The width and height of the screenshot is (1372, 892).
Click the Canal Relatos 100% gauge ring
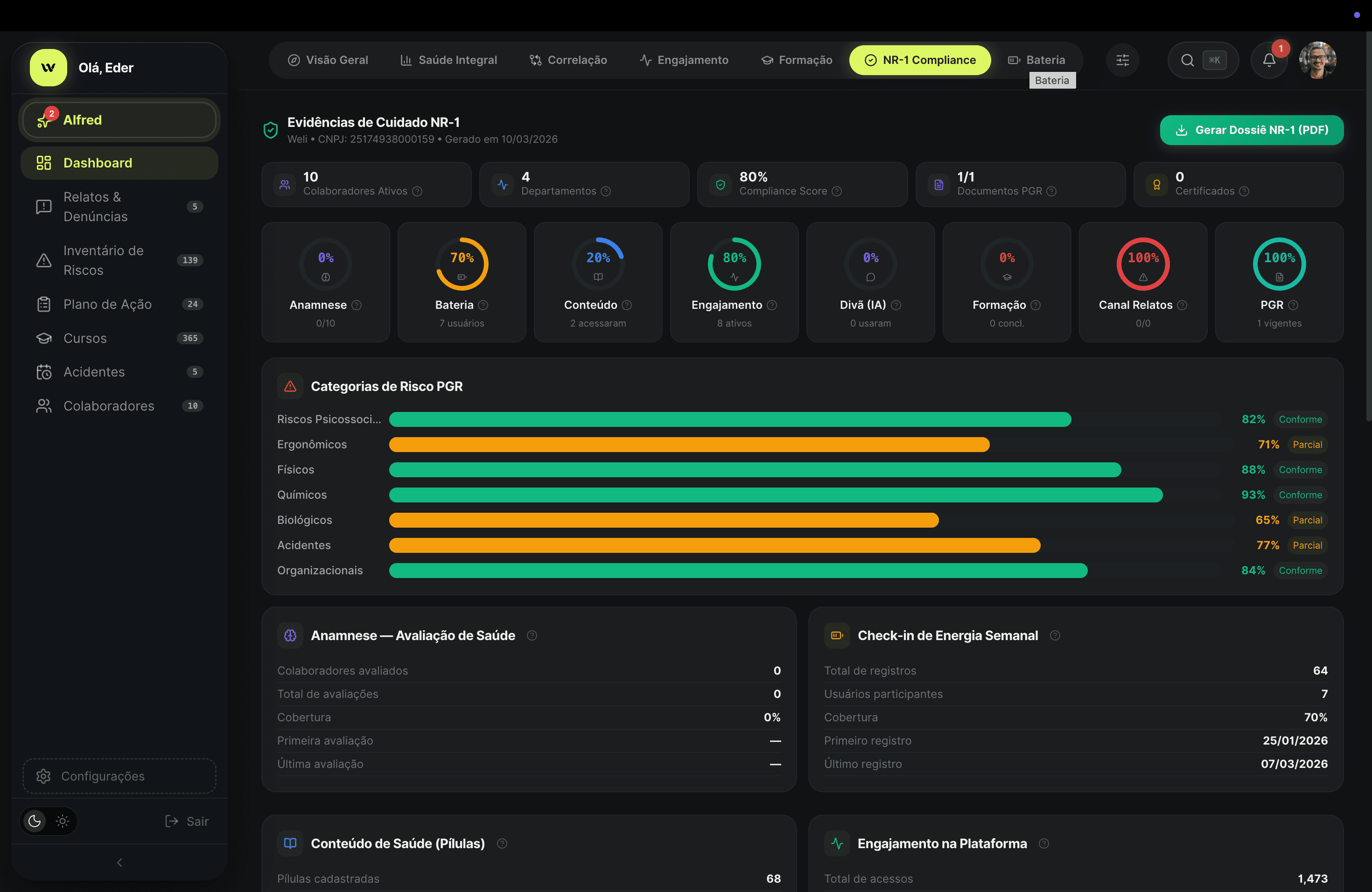click(x=1142, y=264)
